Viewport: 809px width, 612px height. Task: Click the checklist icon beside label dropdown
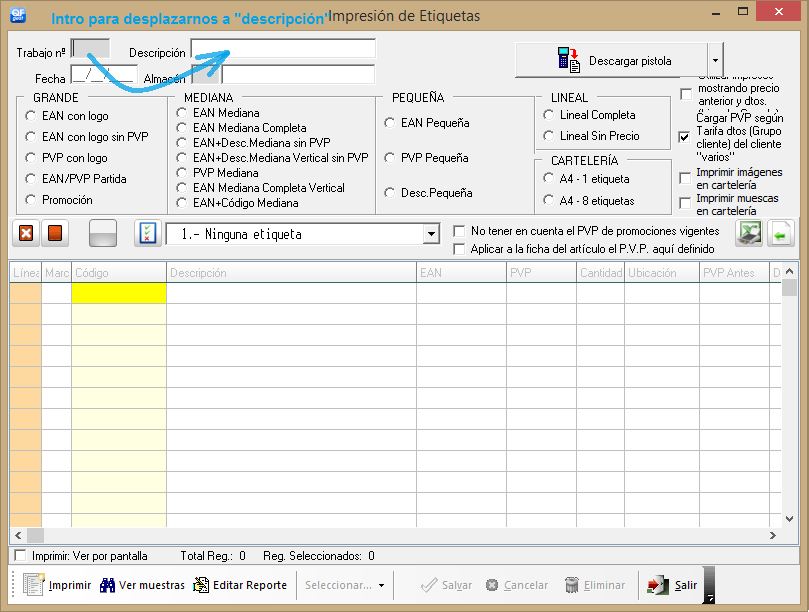tap(148, 233)
